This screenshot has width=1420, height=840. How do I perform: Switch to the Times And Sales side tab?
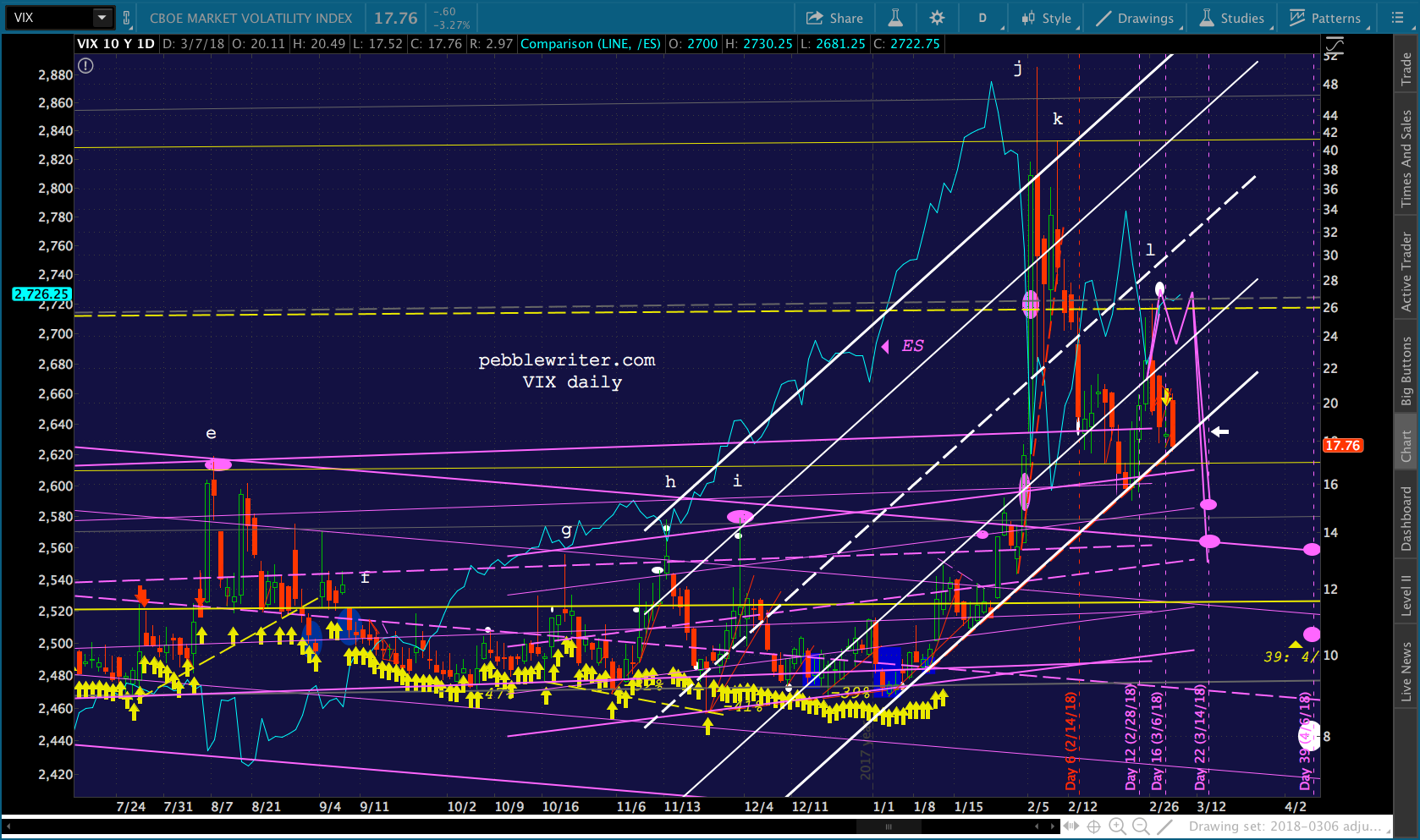coord(1406,158)
